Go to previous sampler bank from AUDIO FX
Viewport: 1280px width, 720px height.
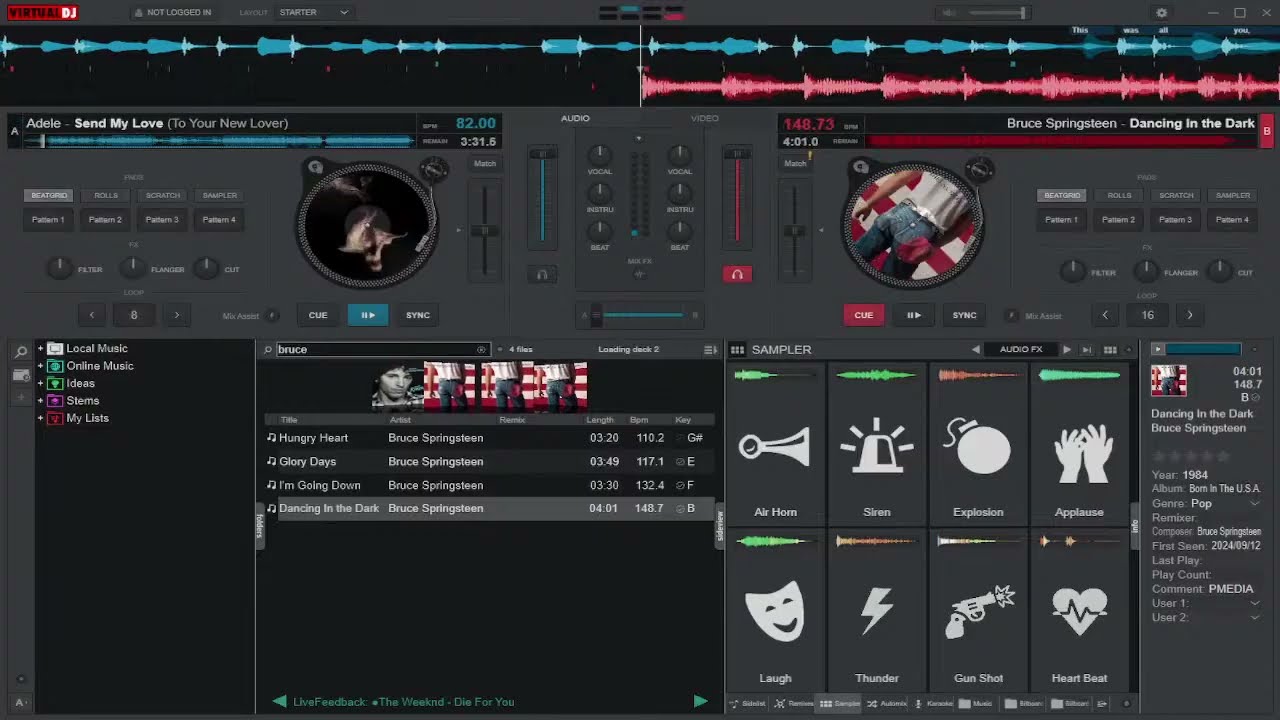pos(976,350)
